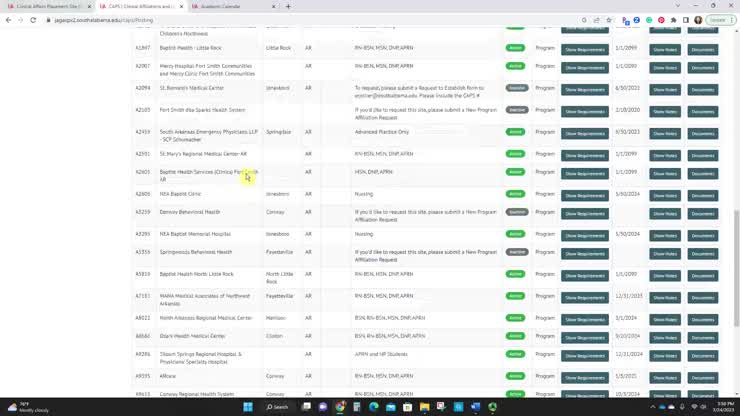Click the browser forward arrow
The image size is (740, 416).
pyautogui.click(x=20, y=20)
